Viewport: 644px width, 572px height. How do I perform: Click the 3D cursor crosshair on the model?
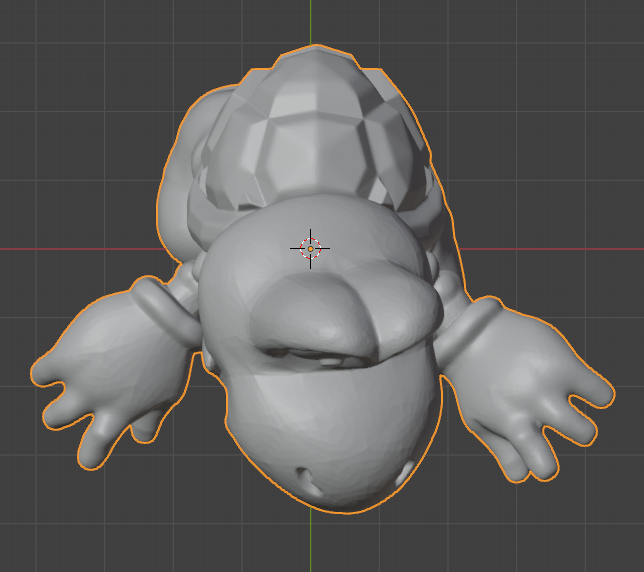click(310, 247)
